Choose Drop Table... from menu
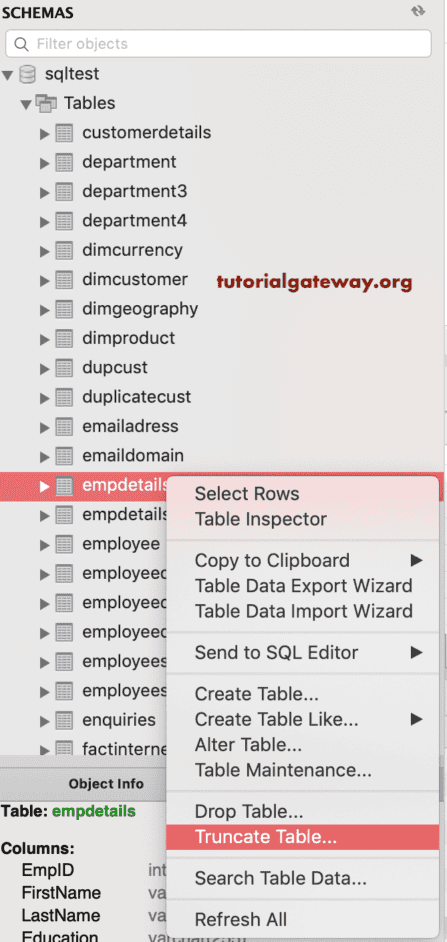 click(303, 812)
